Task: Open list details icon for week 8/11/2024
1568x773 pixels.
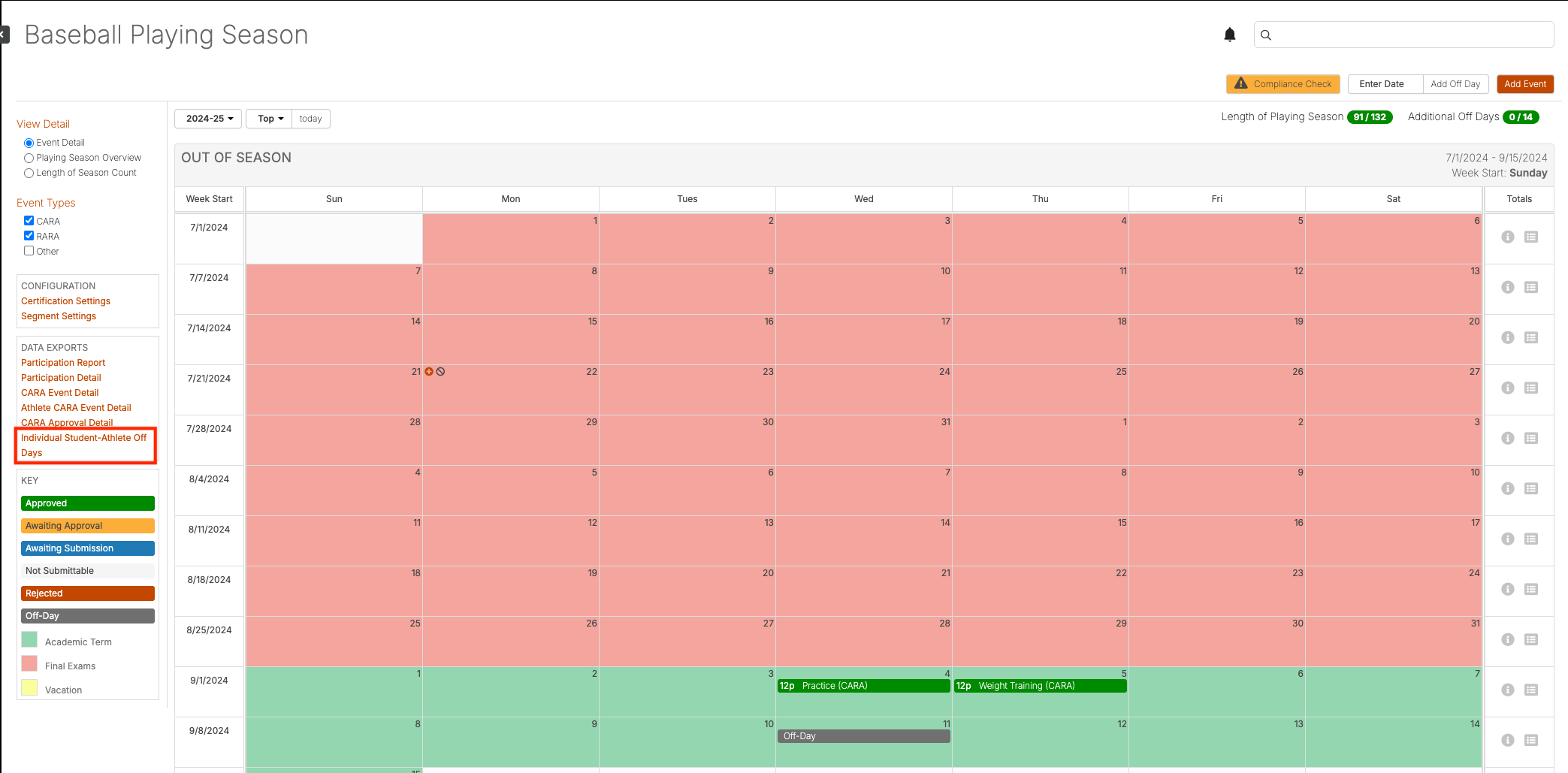Action: coord(1530,539)
